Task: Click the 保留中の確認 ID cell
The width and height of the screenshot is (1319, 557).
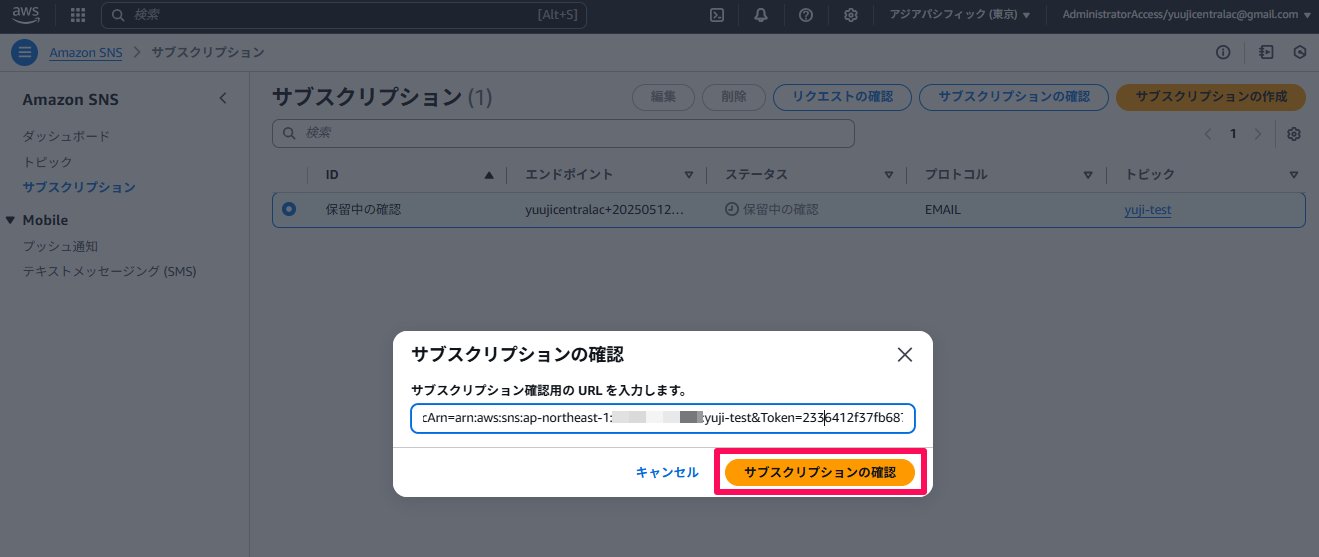Action: [x=363, y=210]
